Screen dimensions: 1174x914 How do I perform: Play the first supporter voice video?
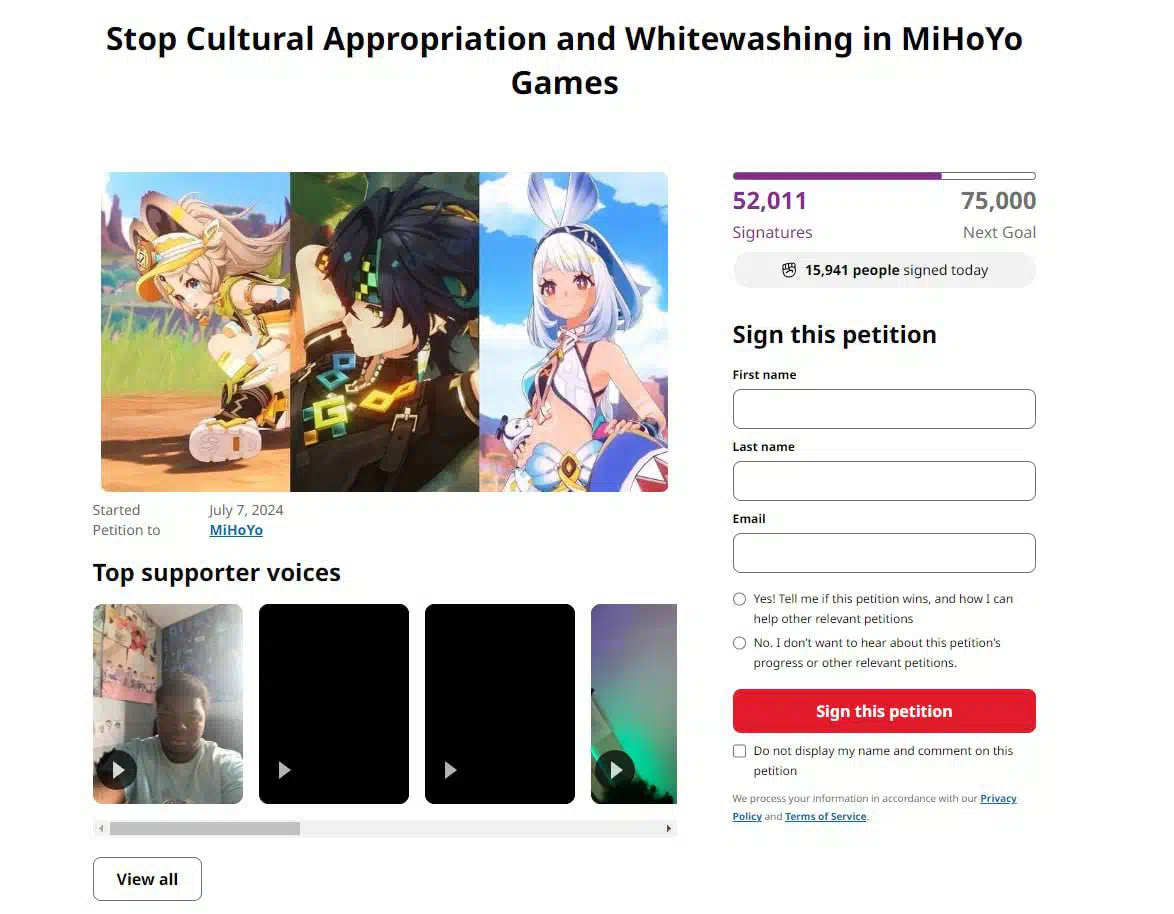point(118,770)
